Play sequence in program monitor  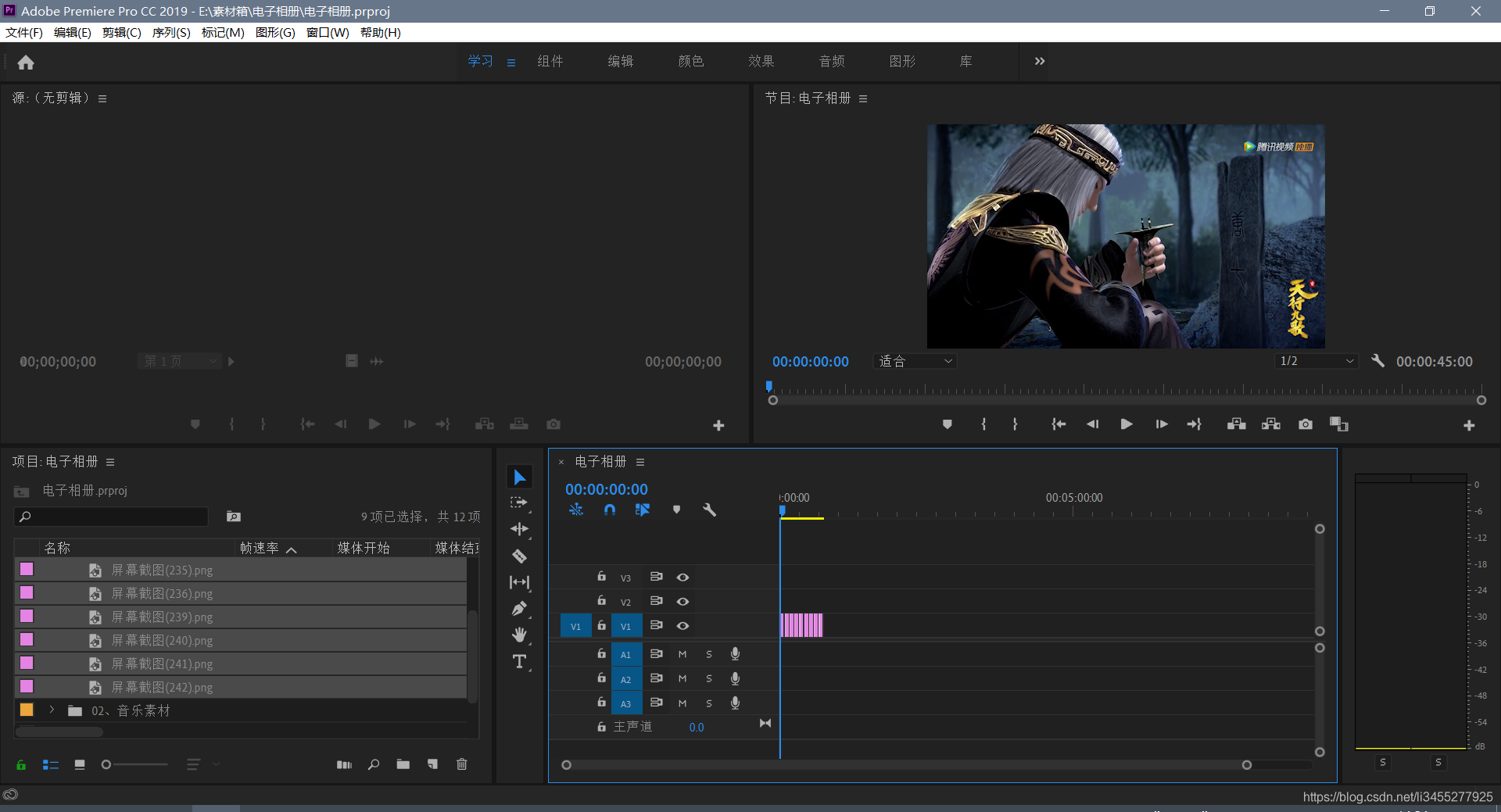(x=1127, y=424)
